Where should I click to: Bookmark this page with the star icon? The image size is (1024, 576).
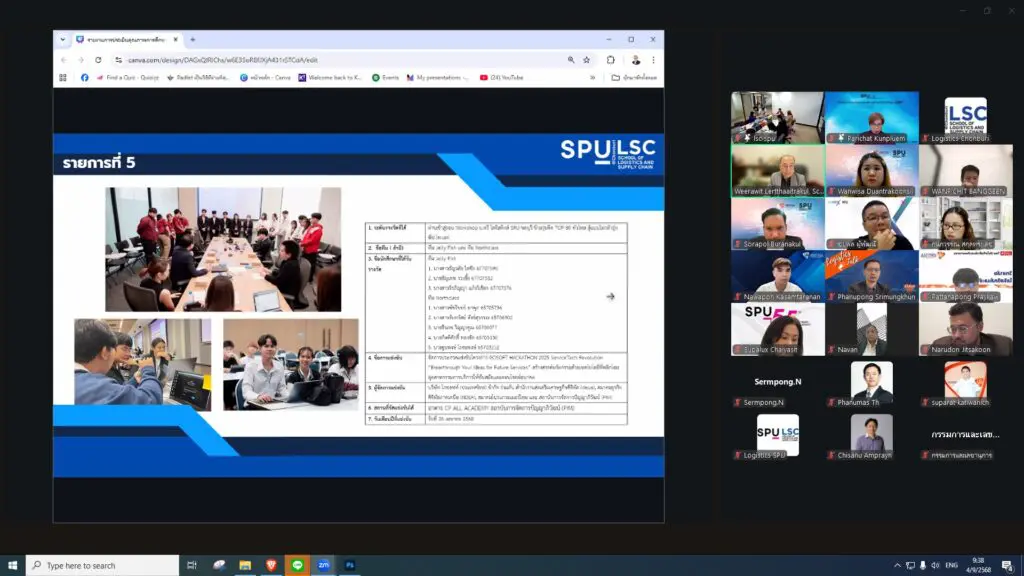(x=584, y=60)
